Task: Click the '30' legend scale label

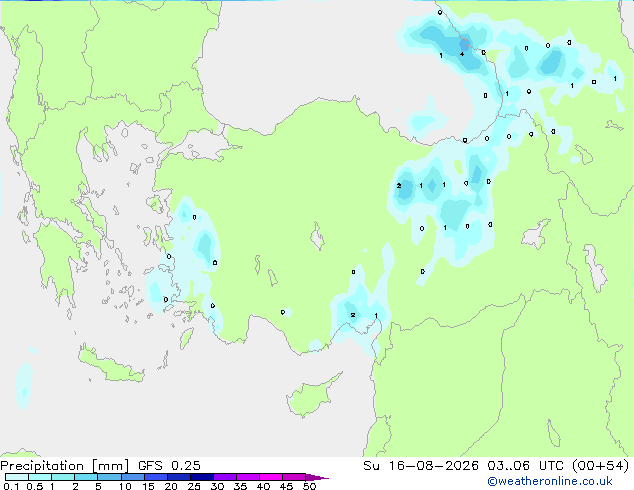Action: (x=217, y=486)
